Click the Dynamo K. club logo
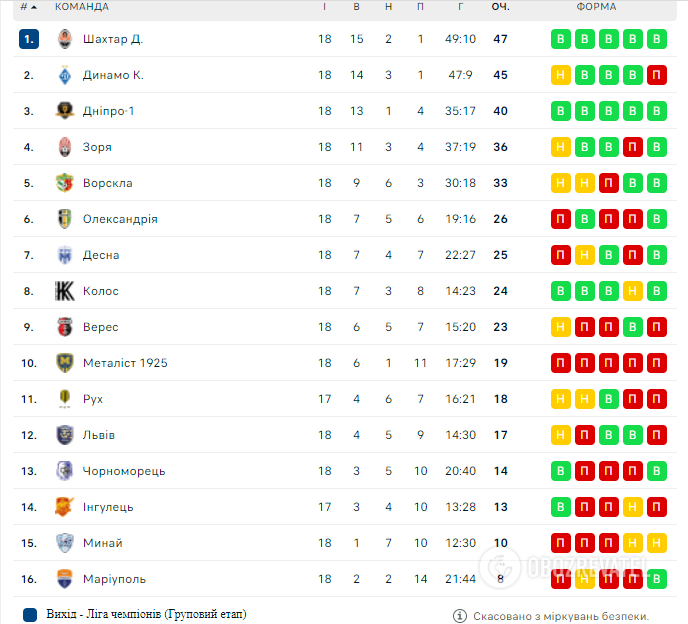Image resolution: width=688 pixels, height=624 pixels. pos(65,75)
